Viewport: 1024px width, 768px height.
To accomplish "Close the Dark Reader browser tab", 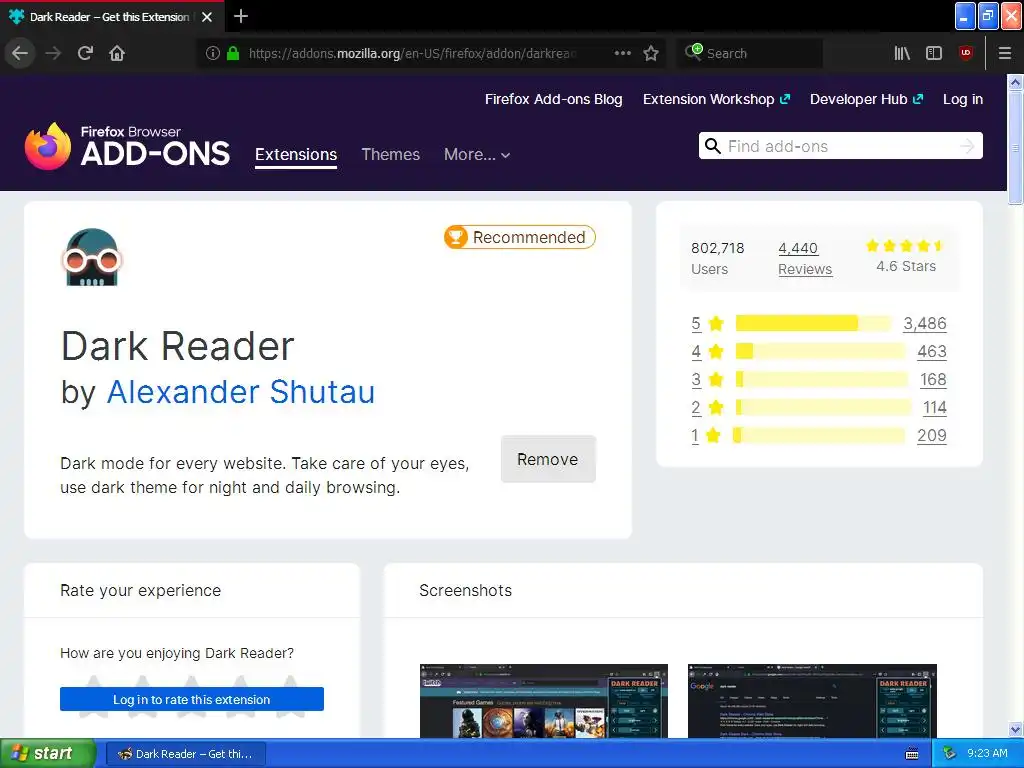I will point(207,17).
